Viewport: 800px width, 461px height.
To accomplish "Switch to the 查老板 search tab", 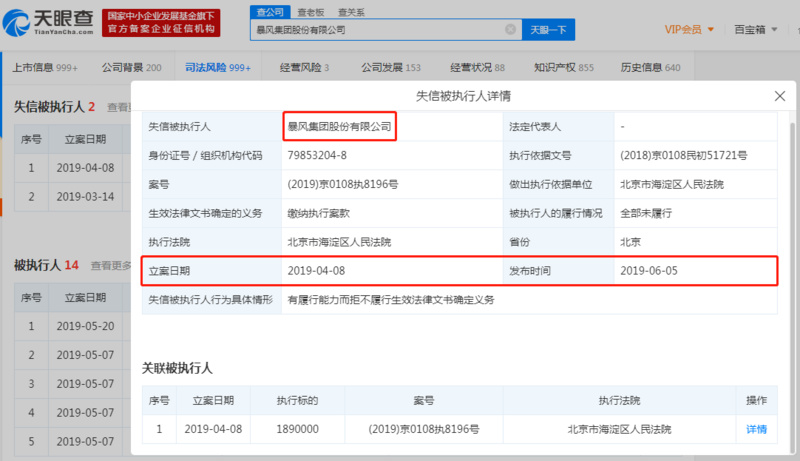I will (313, 11).
